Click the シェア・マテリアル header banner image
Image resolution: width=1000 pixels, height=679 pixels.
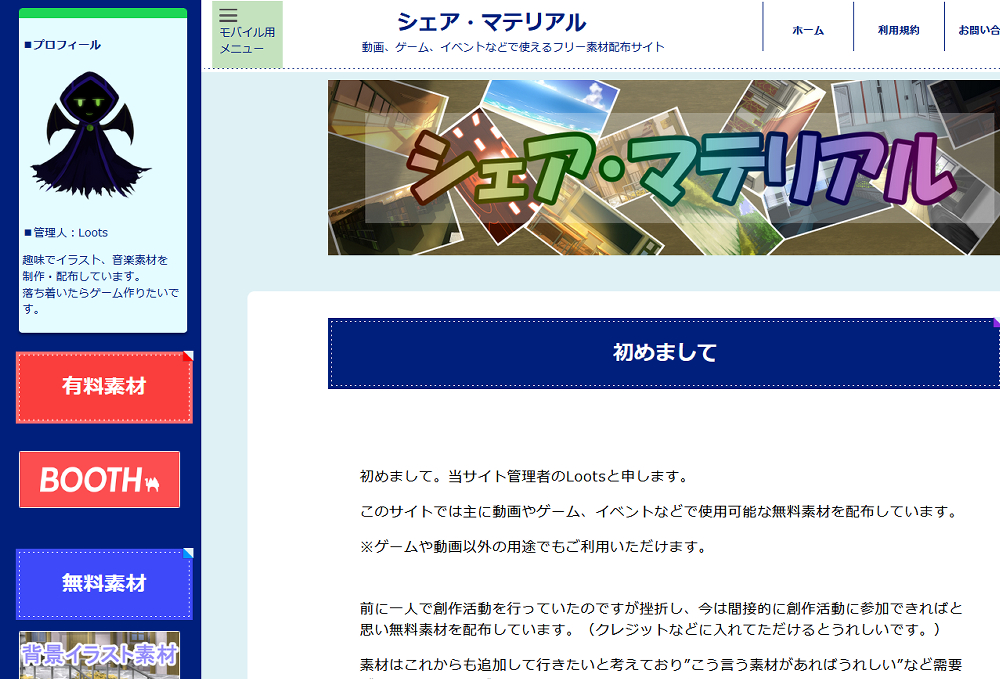(x=664, y=168)
